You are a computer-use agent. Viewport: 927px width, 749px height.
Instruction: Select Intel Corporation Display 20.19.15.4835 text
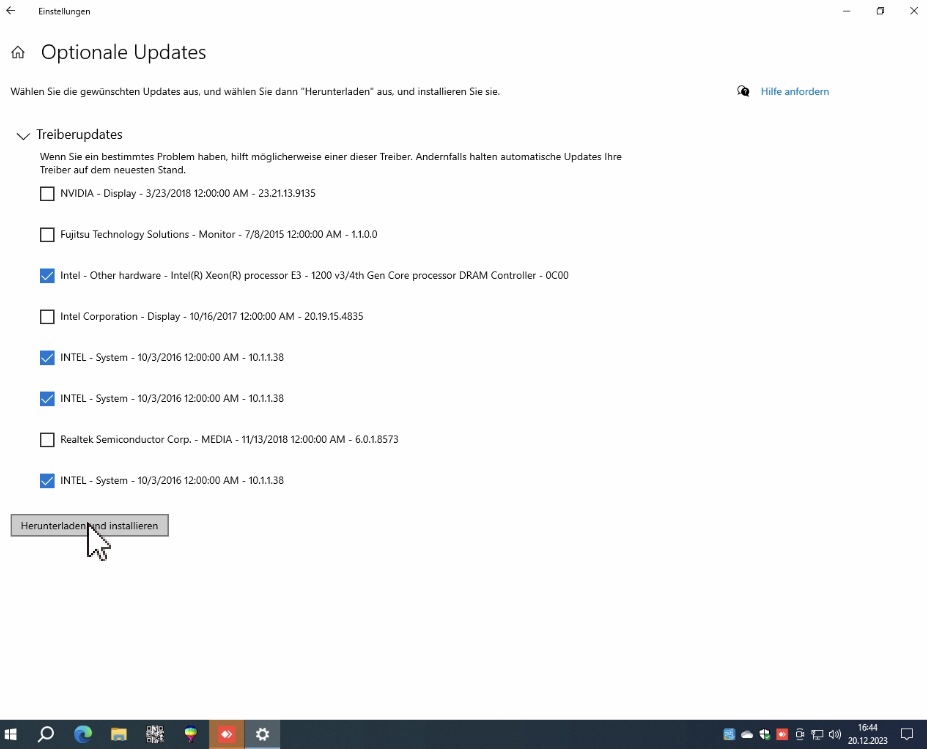(x=212, y=317)
